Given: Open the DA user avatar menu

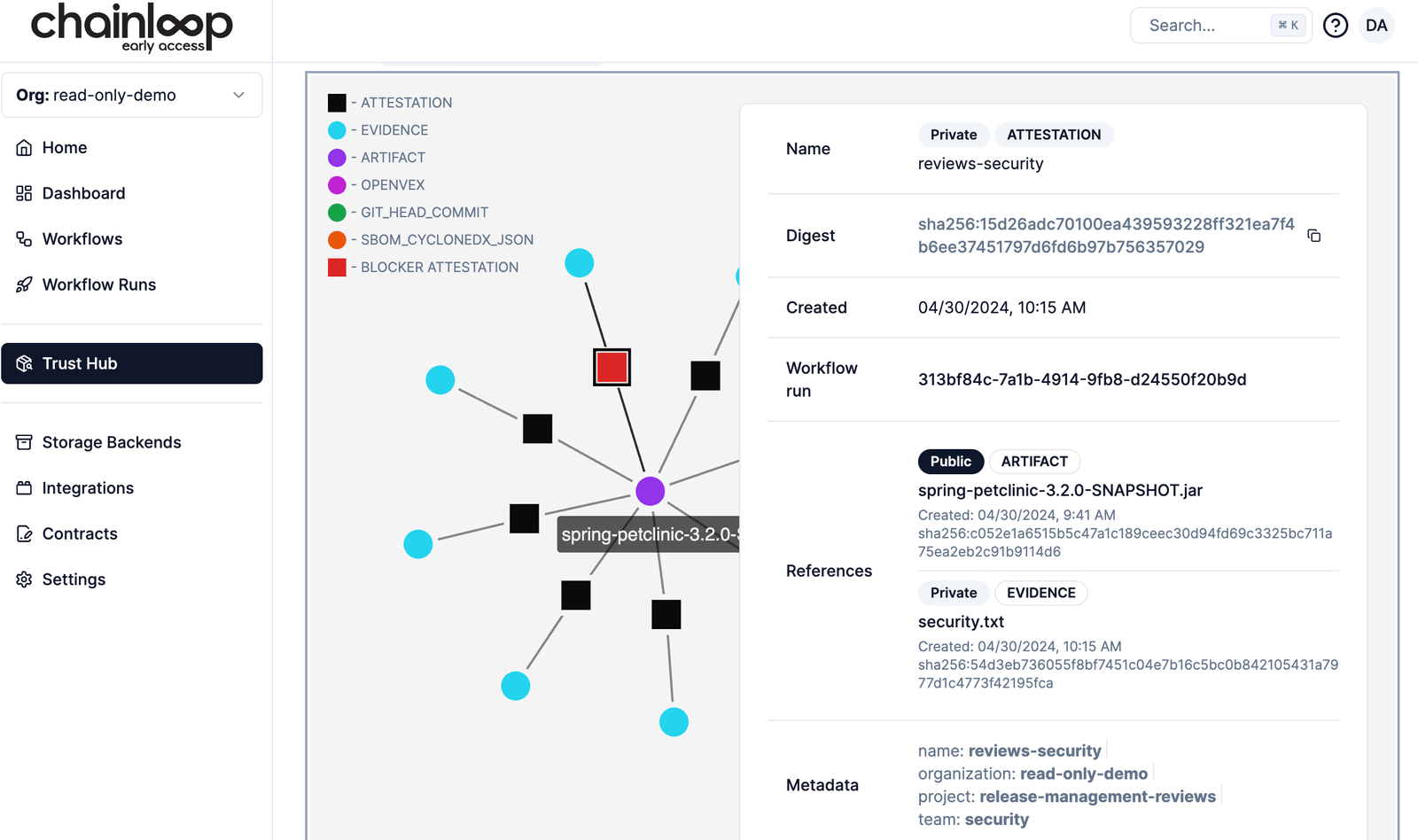Looking at the screenshot, I should point(1375,26).
